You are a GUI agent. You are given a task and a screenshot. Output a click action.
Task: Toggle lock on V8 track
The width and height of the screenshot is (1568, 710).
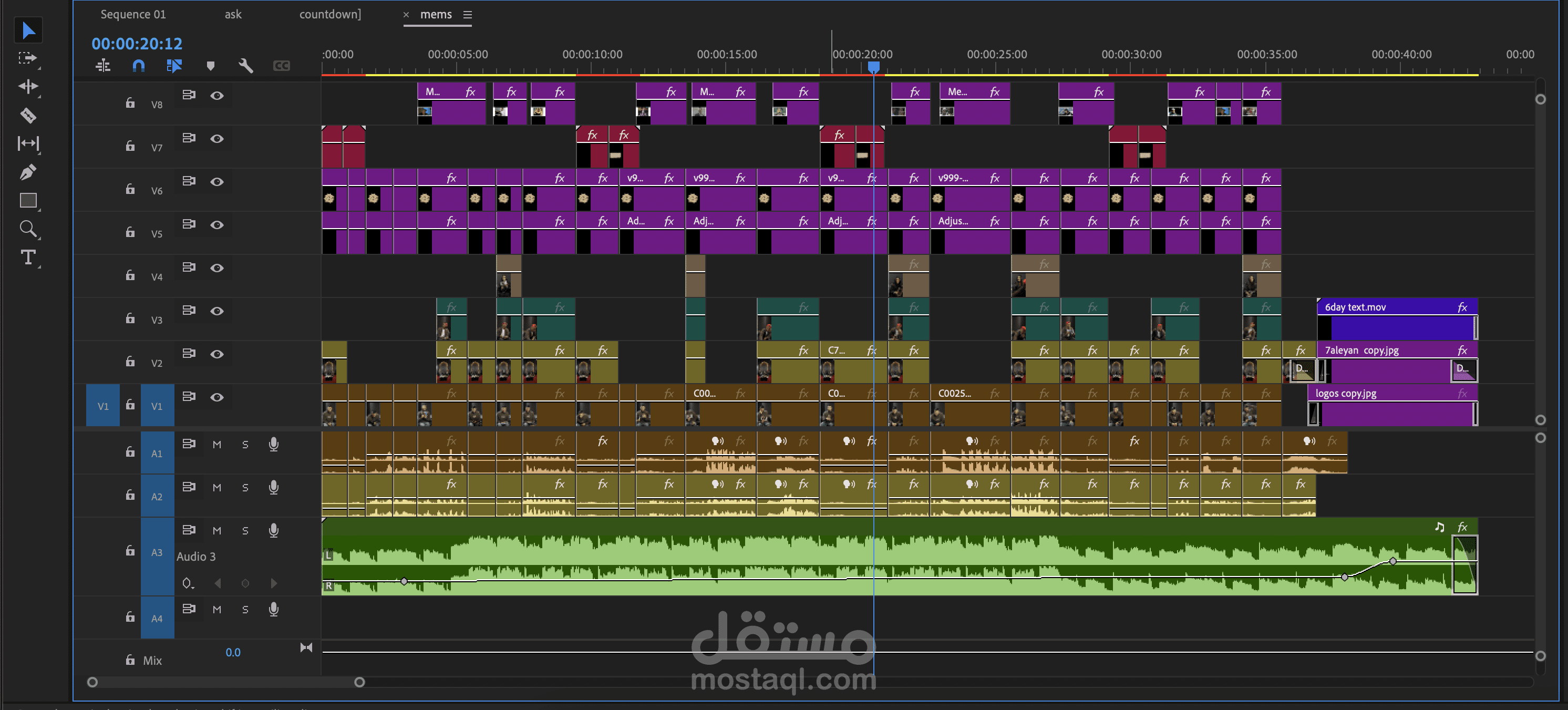tap(130, 103)
